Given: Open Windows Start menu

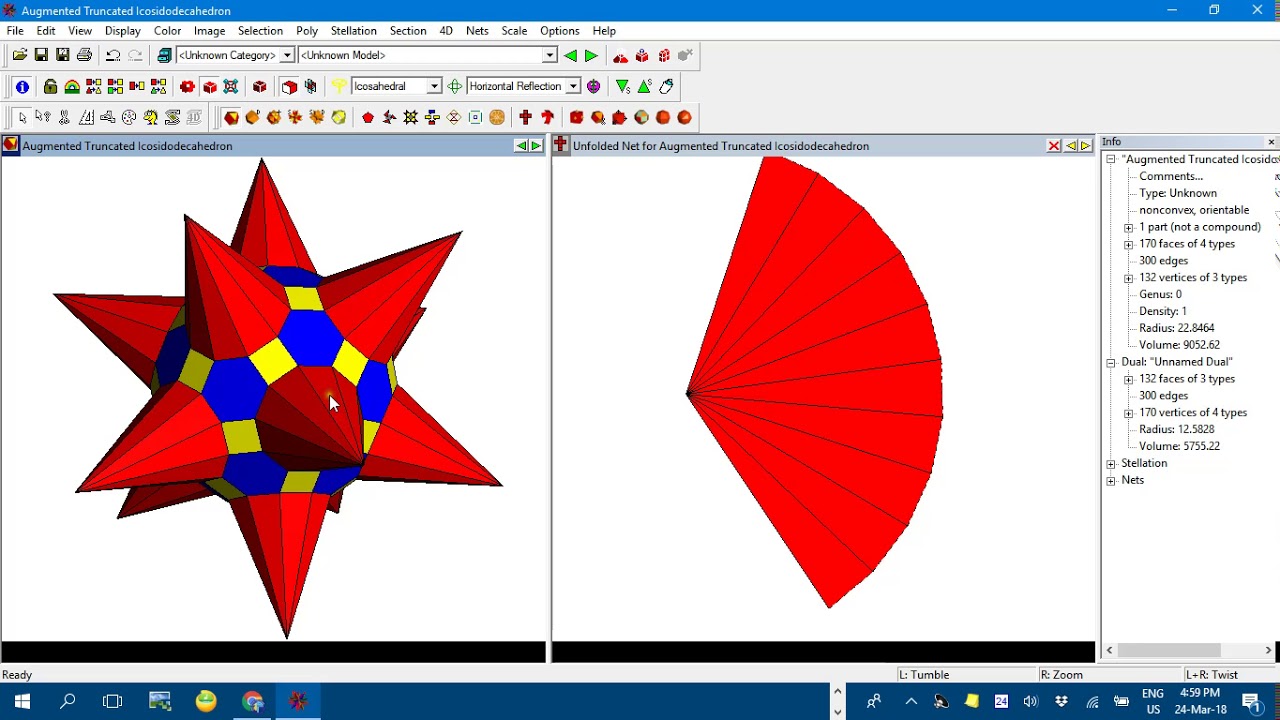Looking at the screenshot, I should coord(22,701).
